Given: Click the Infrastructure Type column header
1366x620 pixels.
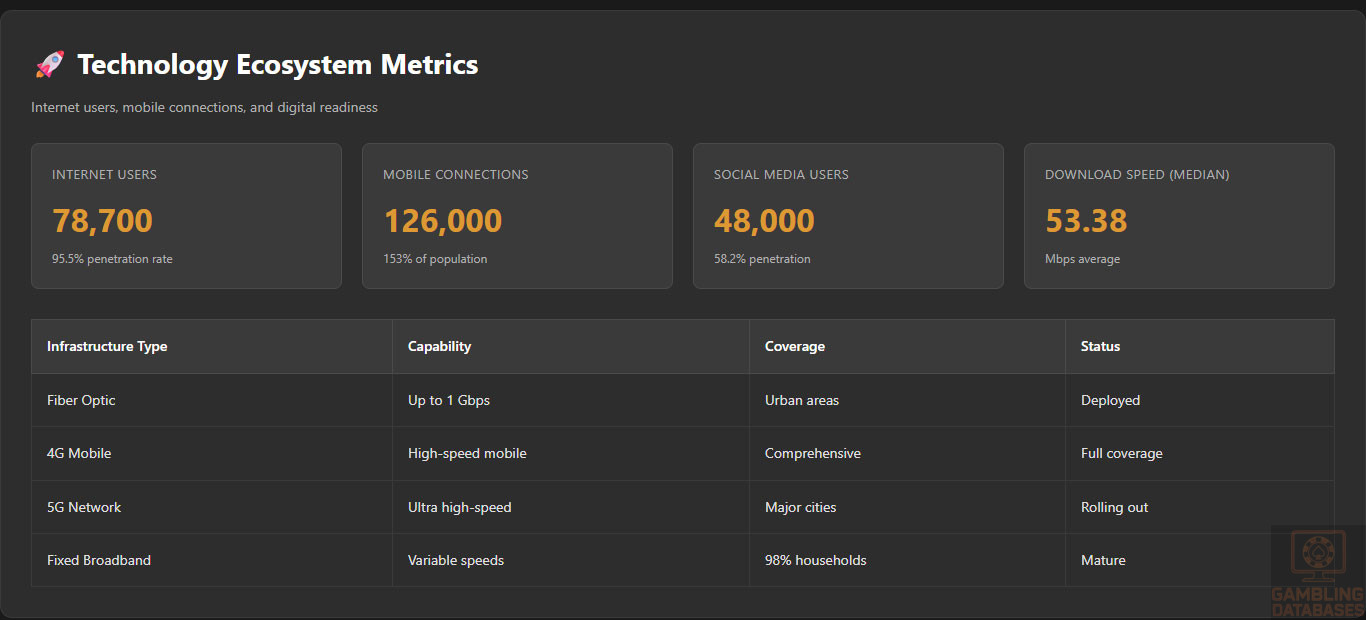Looking at the screenshot, I should click(x=107, y=347).
